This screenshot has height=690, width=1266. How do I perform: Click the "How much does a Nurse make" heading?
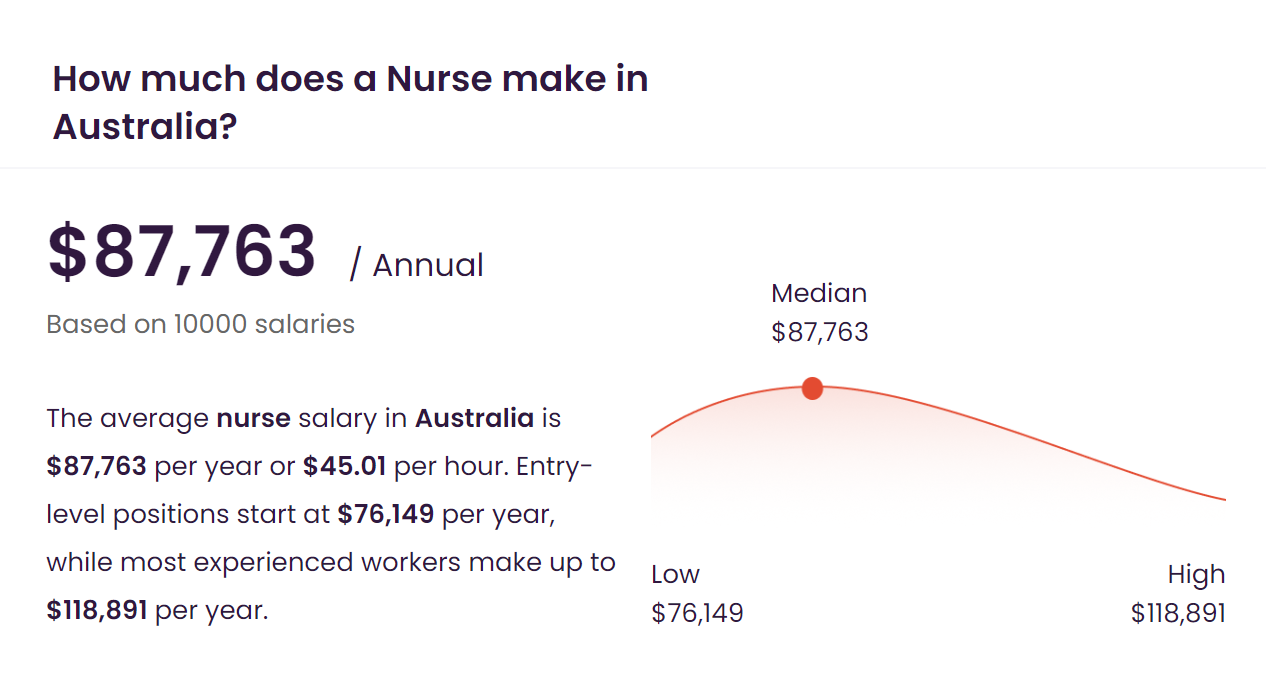350,79
